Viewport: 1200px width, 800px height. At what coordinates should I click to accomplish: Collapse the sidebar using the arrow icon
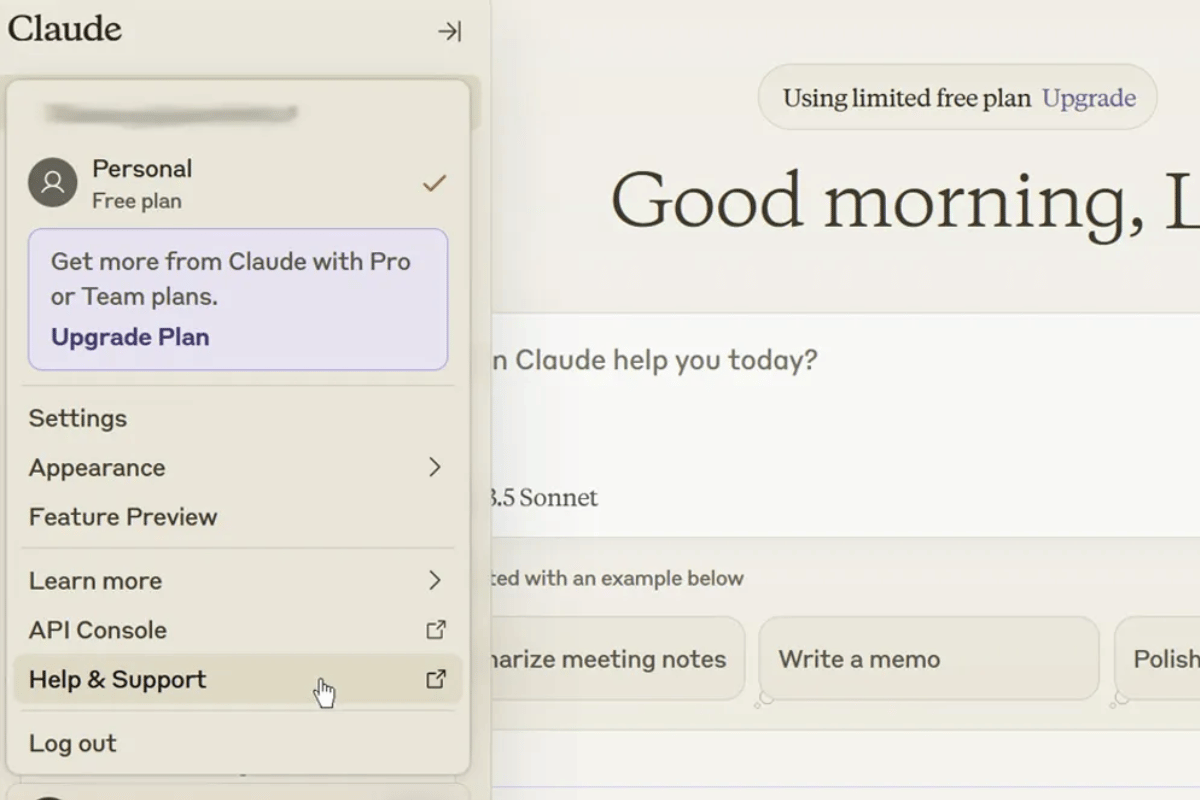[x=449, y=31]
